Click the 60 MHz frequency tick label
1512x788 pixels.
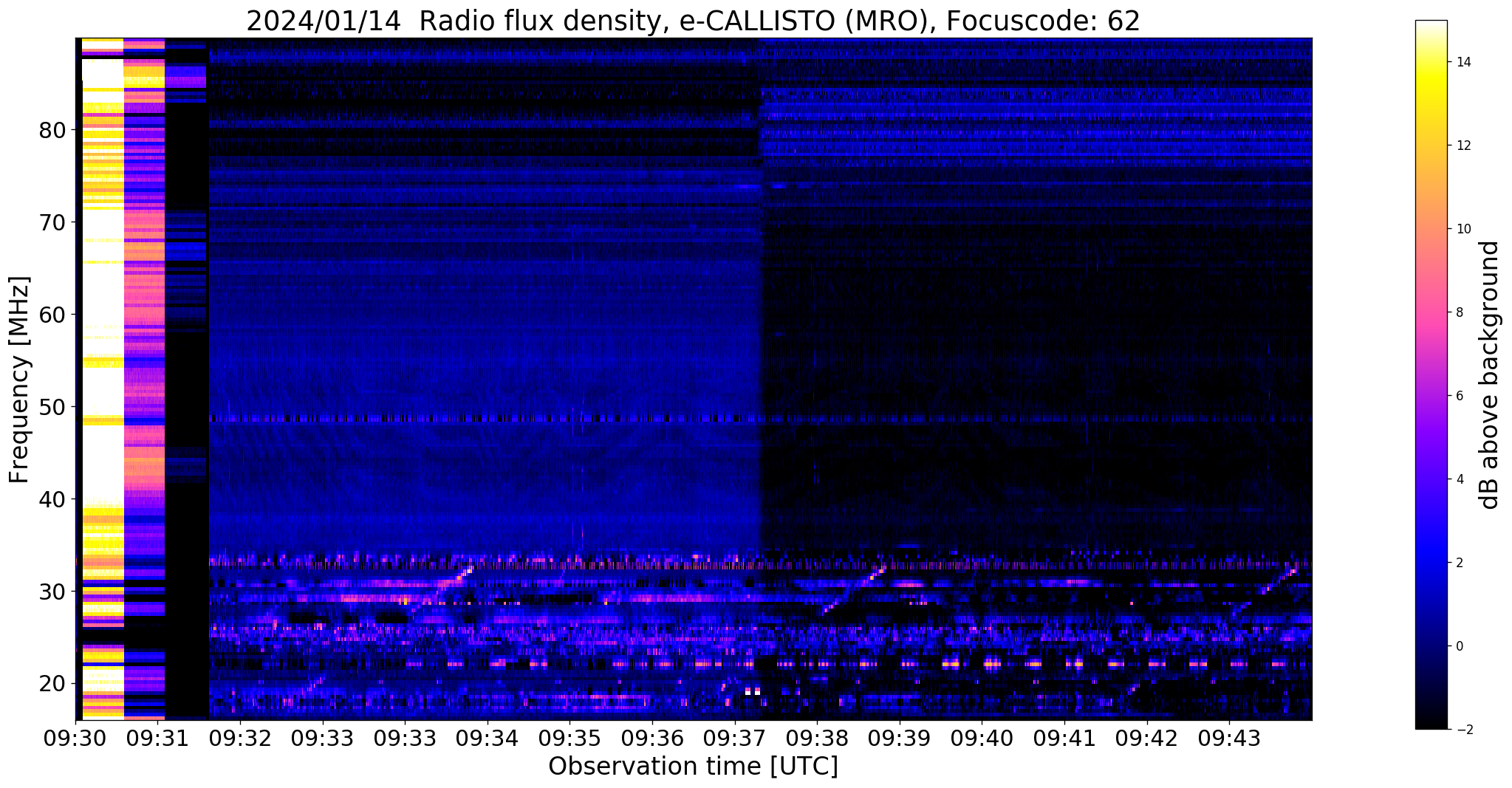click(x=52, y=315)
